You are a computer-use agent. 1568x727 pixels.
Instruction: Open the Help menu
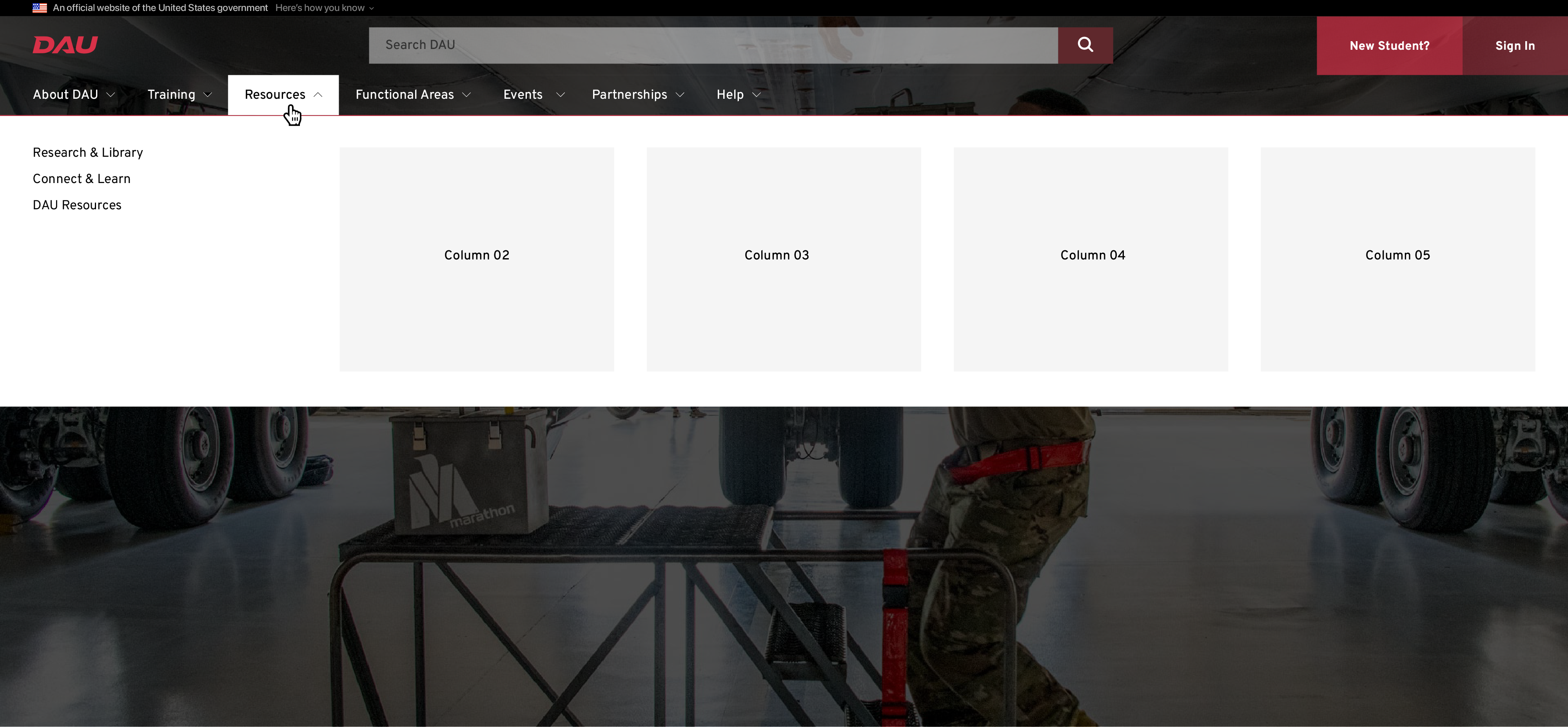click(x=730, y=94)
